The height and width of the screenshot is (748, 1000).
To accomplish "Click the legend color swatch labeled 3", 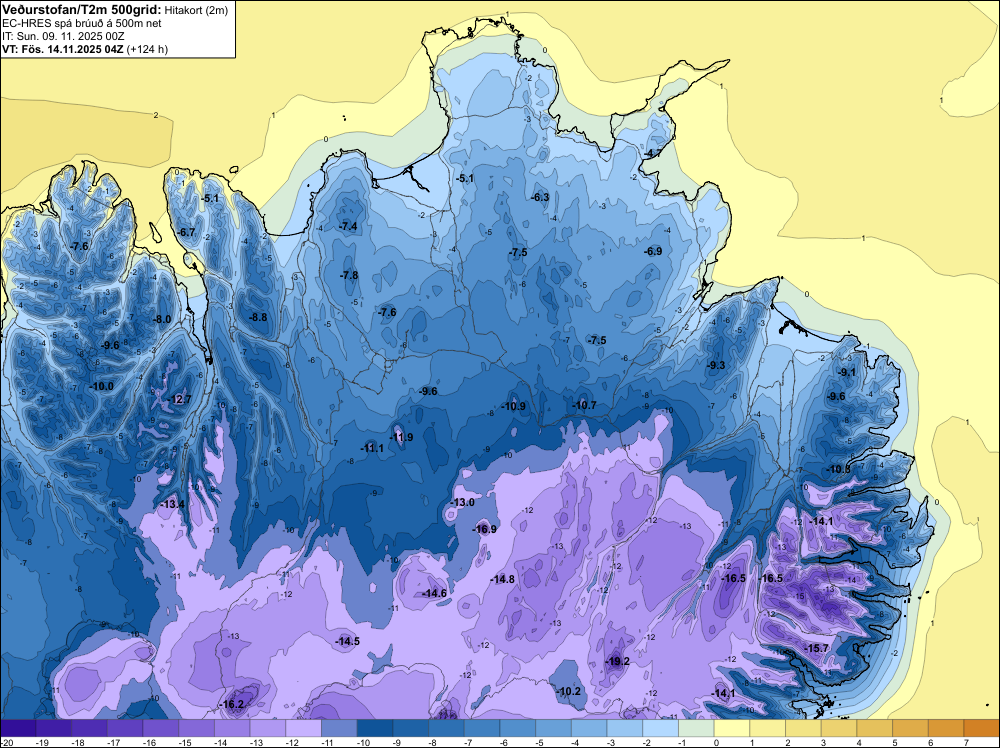I will [839, 728].
